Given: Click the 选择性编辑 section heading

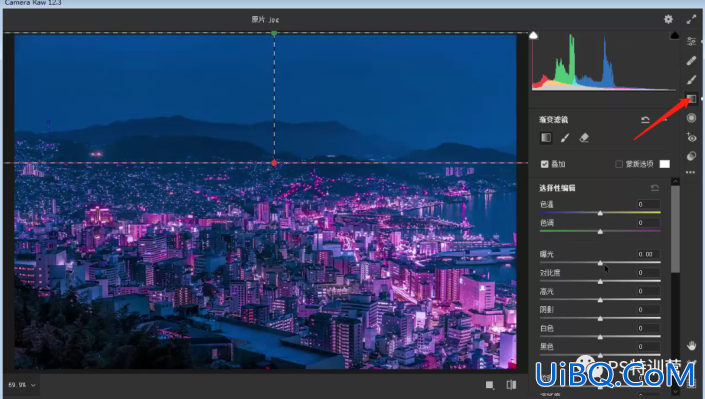Looking at the screenshot, I should (x=557, y=188).
